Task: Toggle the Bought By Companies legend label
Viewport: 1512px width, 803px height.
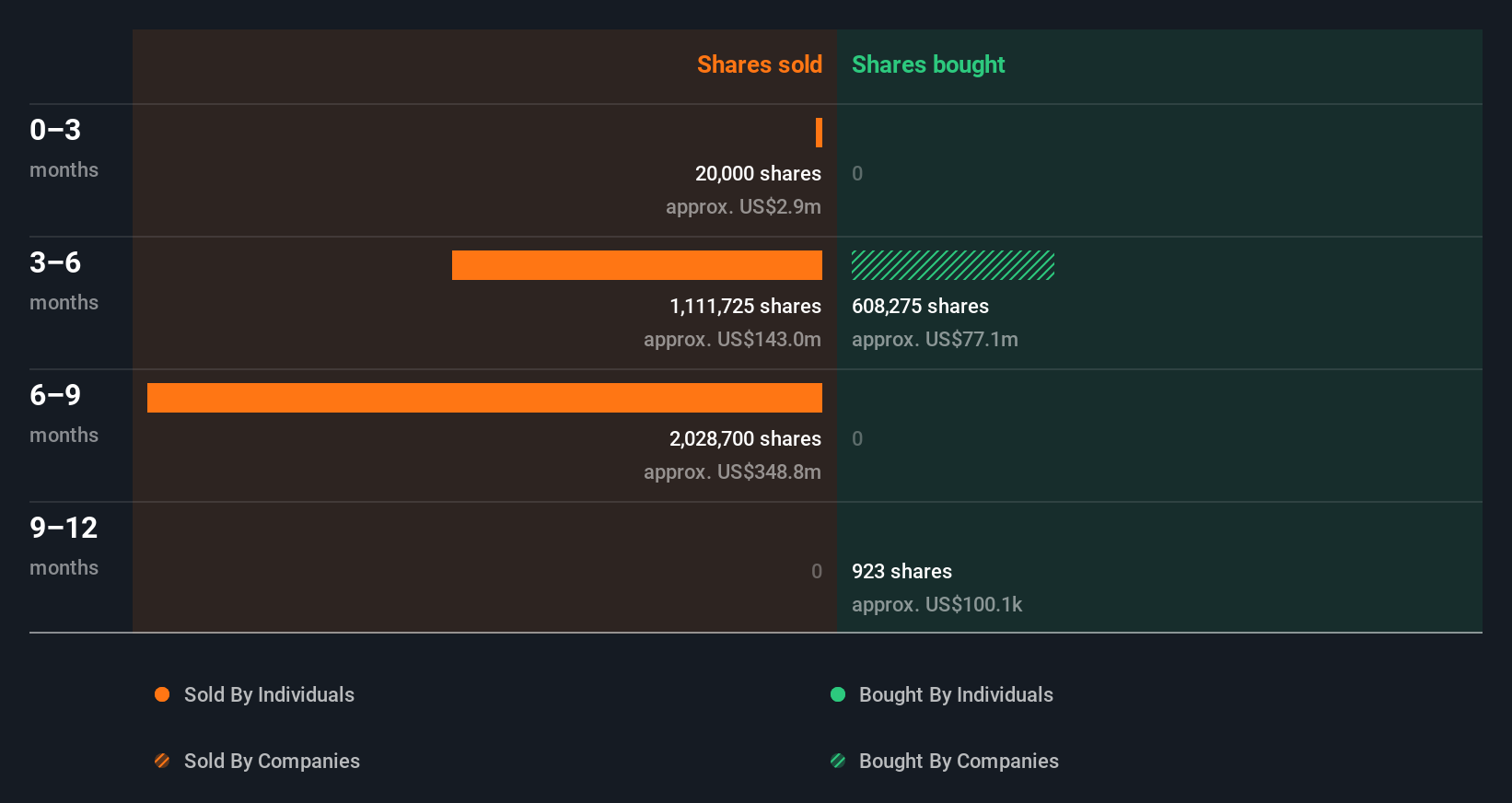Action: pyautogui.click(x=959, y=761)
